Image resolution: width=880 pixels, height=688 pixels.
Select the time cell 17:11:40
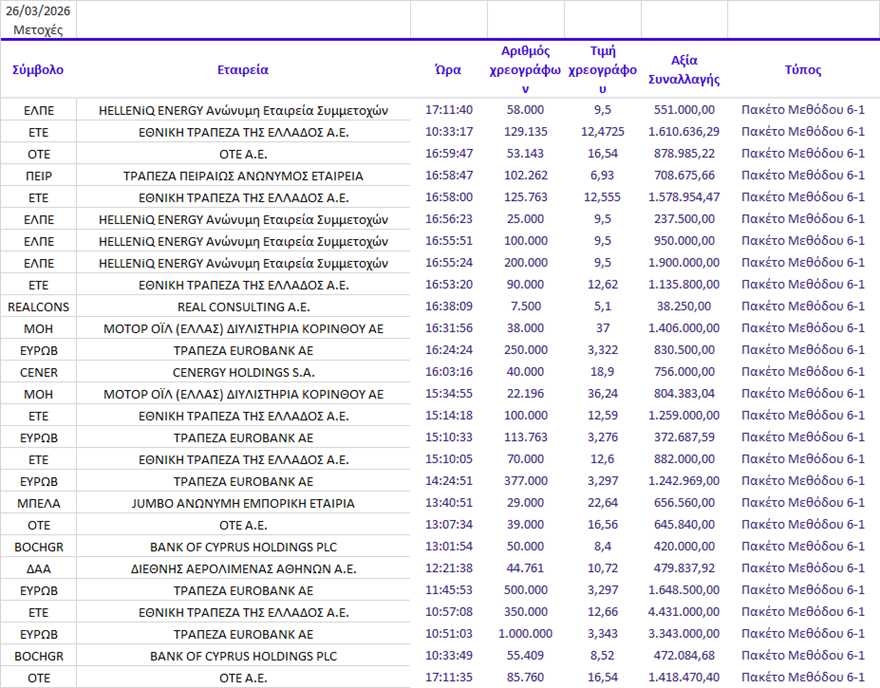click(448, 110)
